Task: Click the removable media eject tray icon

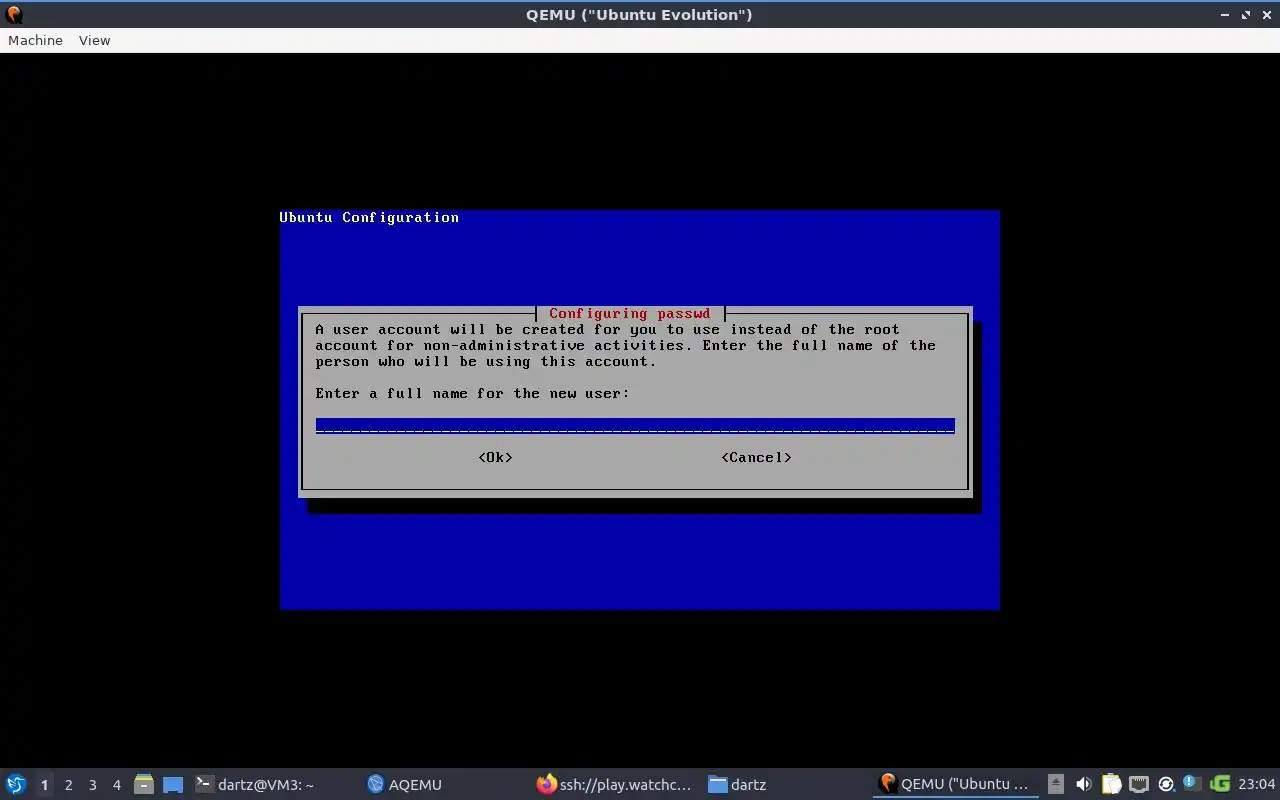Action: (1056, 784)
